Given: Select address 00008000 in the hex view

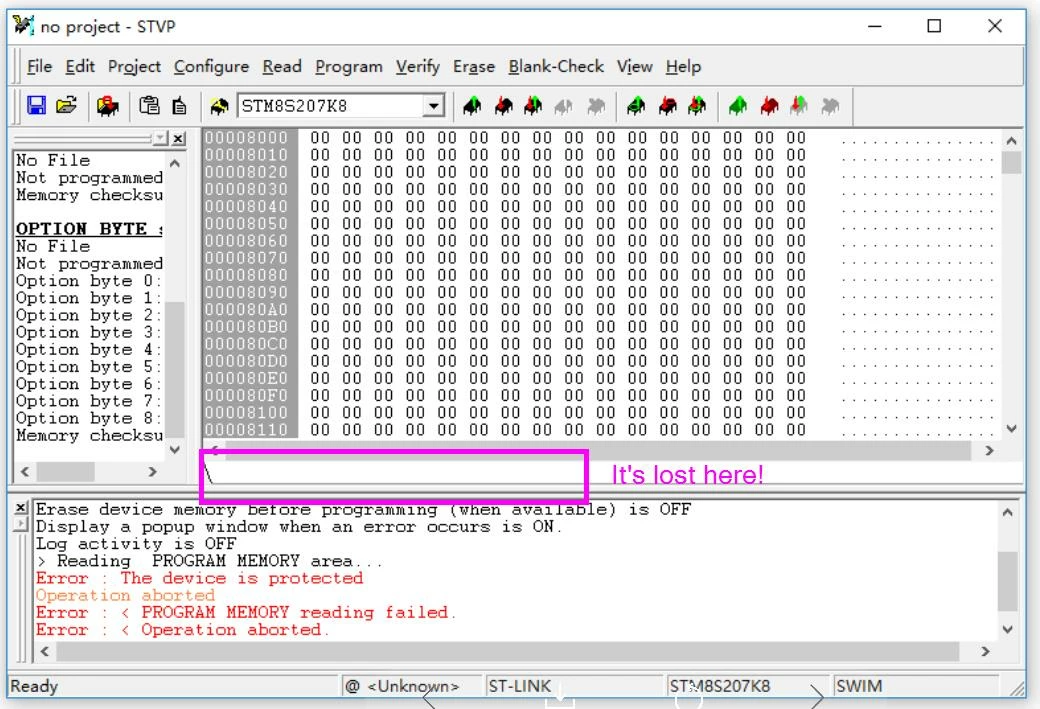Looking at the screenshot, I should tap(246, 137).
